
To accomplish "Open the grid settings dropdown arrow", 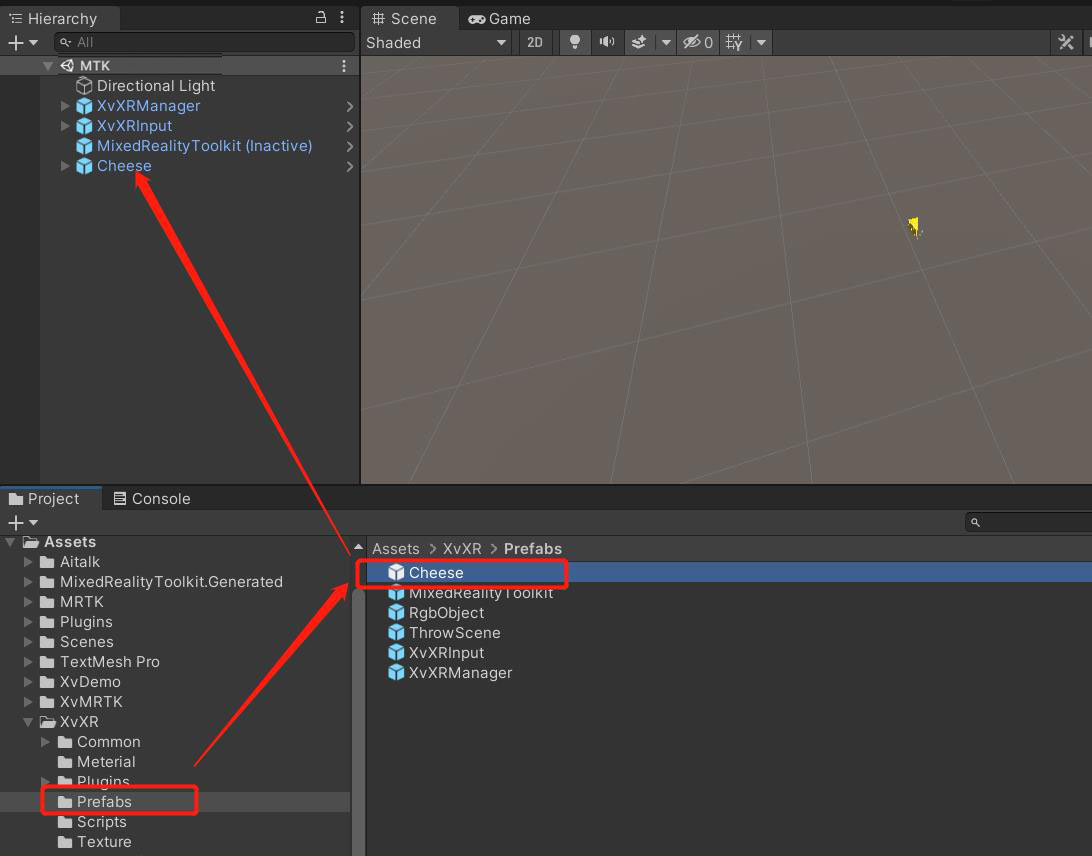I will pos(761,42).
